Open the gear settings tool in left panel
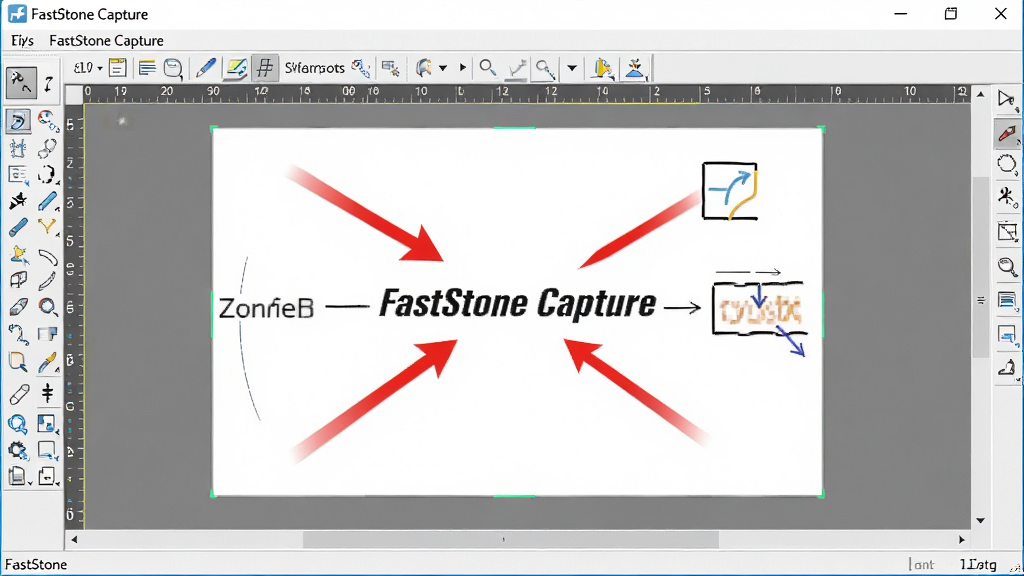This screenshot has width=1024, height=576. [x=18, y=451]
